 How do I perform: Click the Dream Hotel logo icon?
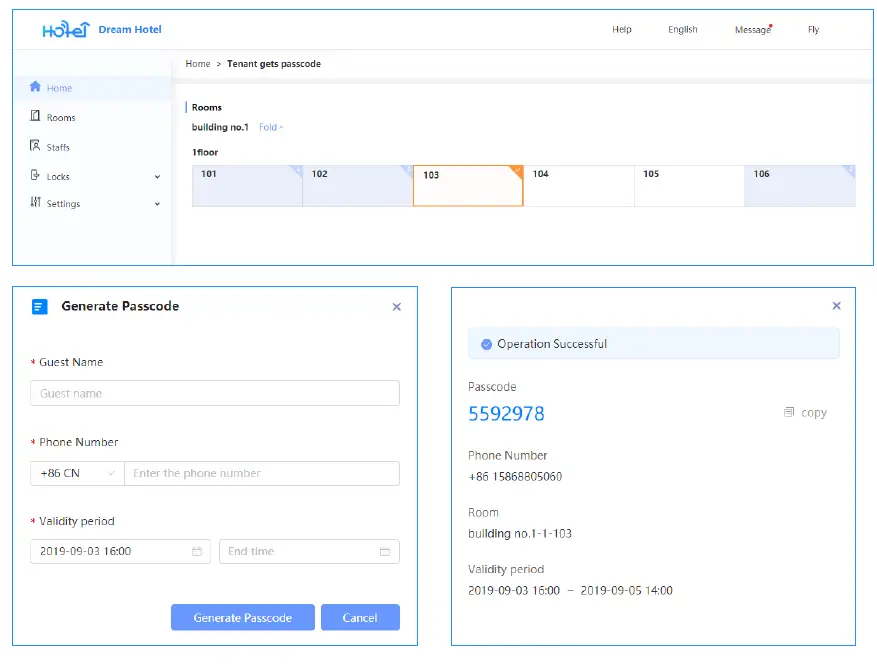pyautogui.click(x=66, y=30)
